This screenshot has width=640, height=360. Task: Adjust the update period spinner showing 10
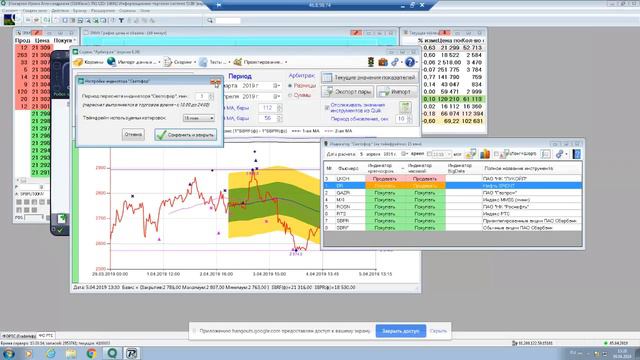tap(410, 119)
